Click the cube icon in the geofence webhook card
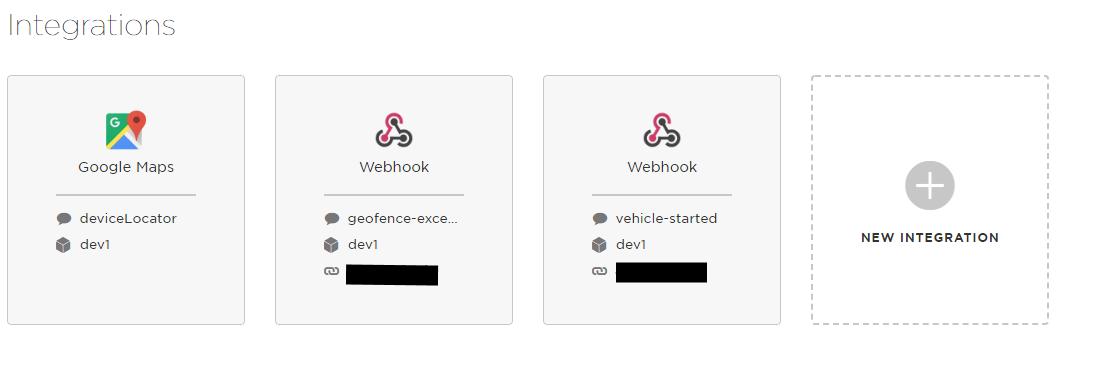This screenshot has height=368, width=1109. (332, 245)
